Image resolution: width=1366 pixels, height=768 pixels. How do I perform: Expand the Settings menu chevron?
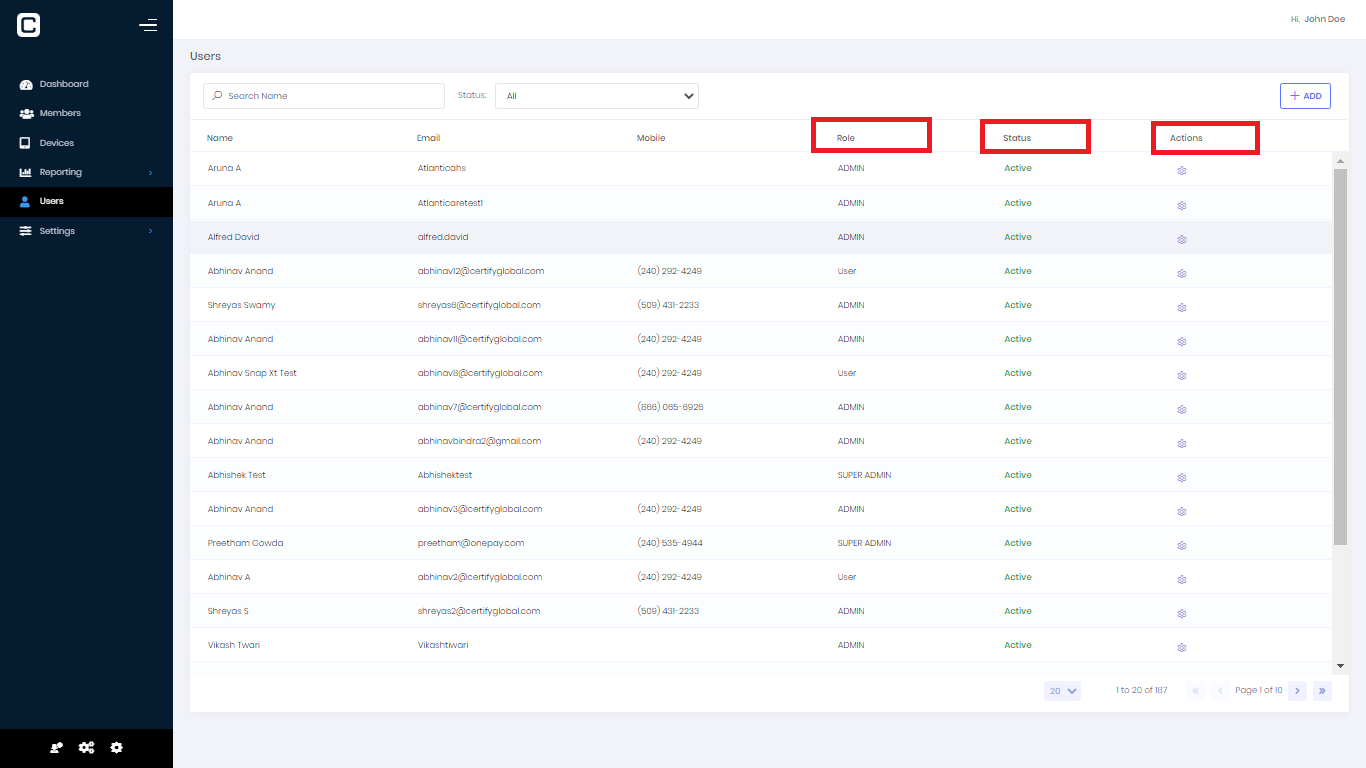point(151,231)
